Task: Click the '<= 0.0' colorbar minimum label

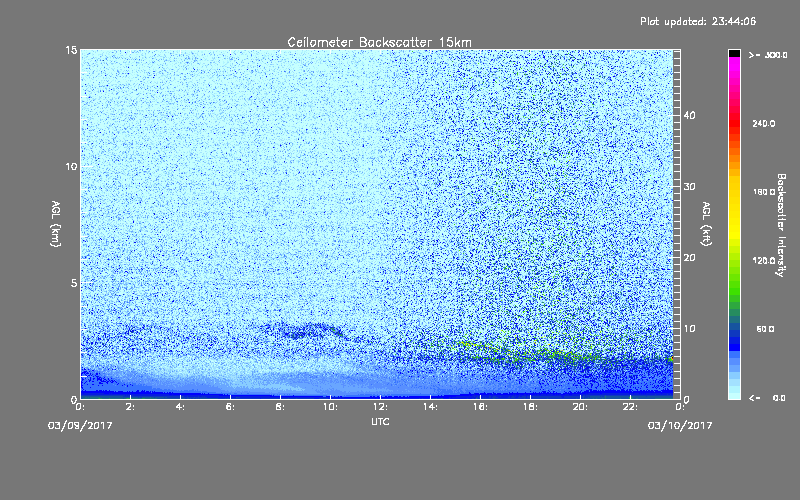Action: click(767, 398)
